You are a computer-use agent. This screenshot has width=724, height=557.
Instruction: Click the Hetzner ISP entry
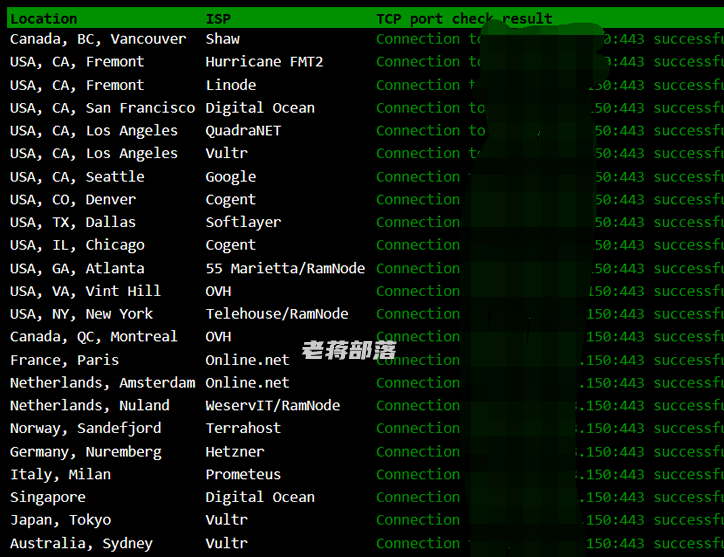tap(235, 452)
